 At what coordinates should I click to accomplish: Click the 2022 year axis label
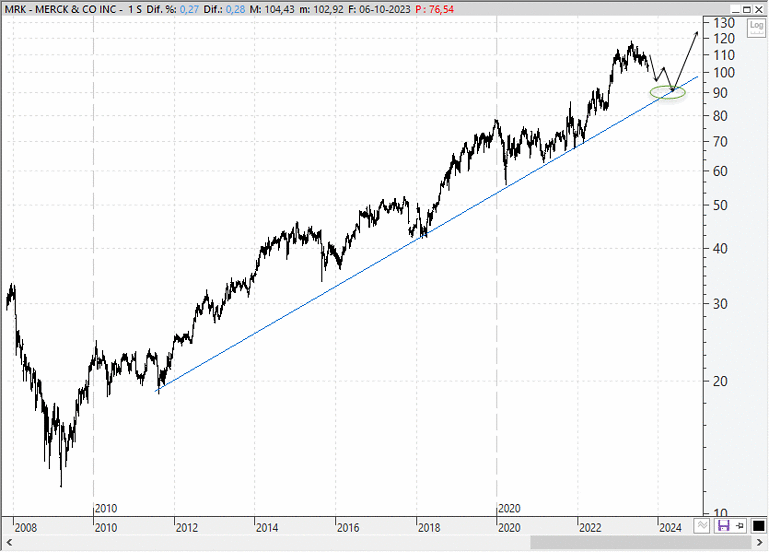[x=590, y=528]
